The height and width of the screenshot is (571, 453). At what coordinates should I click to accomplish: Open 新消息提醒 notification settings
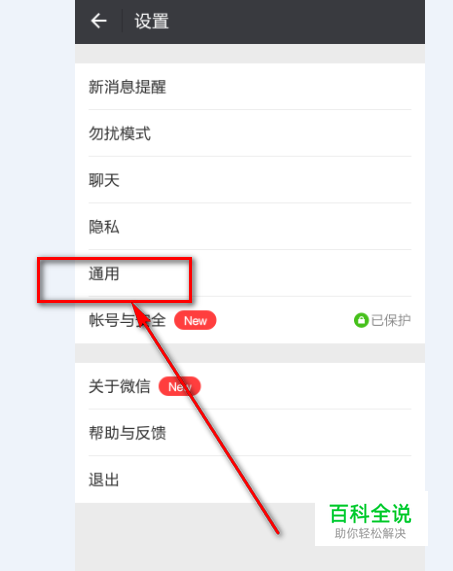250,87
